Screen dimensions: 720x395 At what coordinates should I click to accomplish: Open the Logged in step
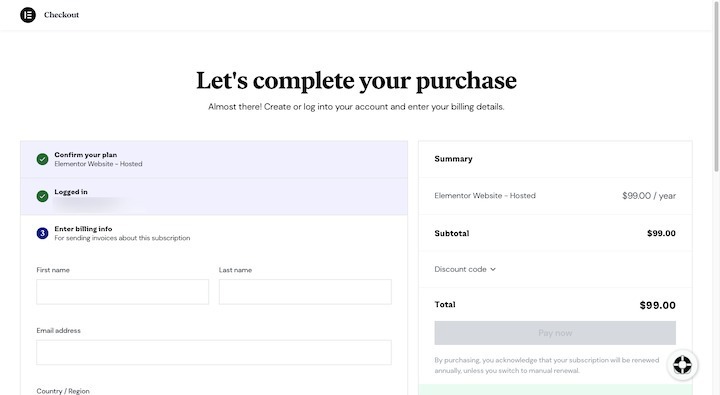pyautogui.click(x=214, y=197)
